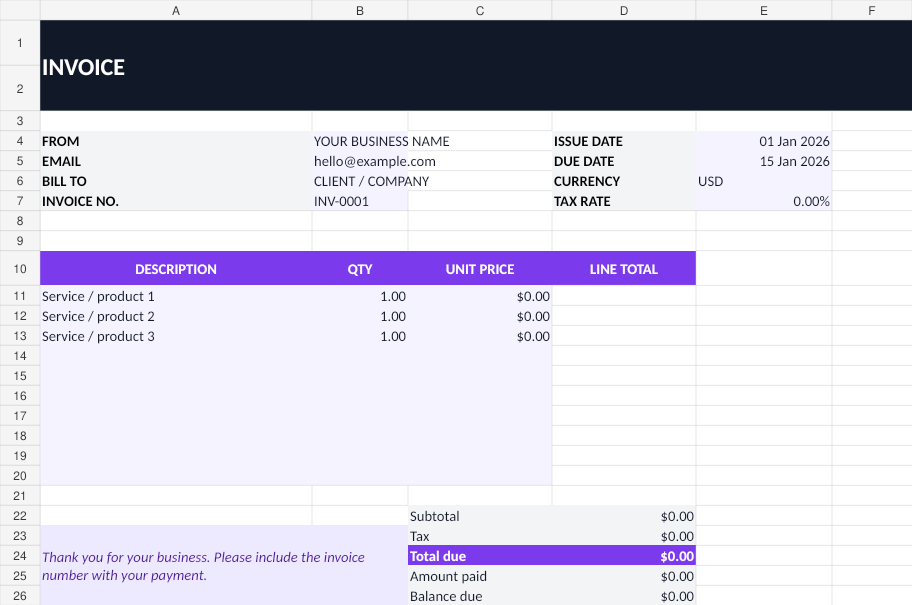Viewport: 912px width, 605px height.
Task: Click the BILL TO label cell
Action: click(176, 181)
